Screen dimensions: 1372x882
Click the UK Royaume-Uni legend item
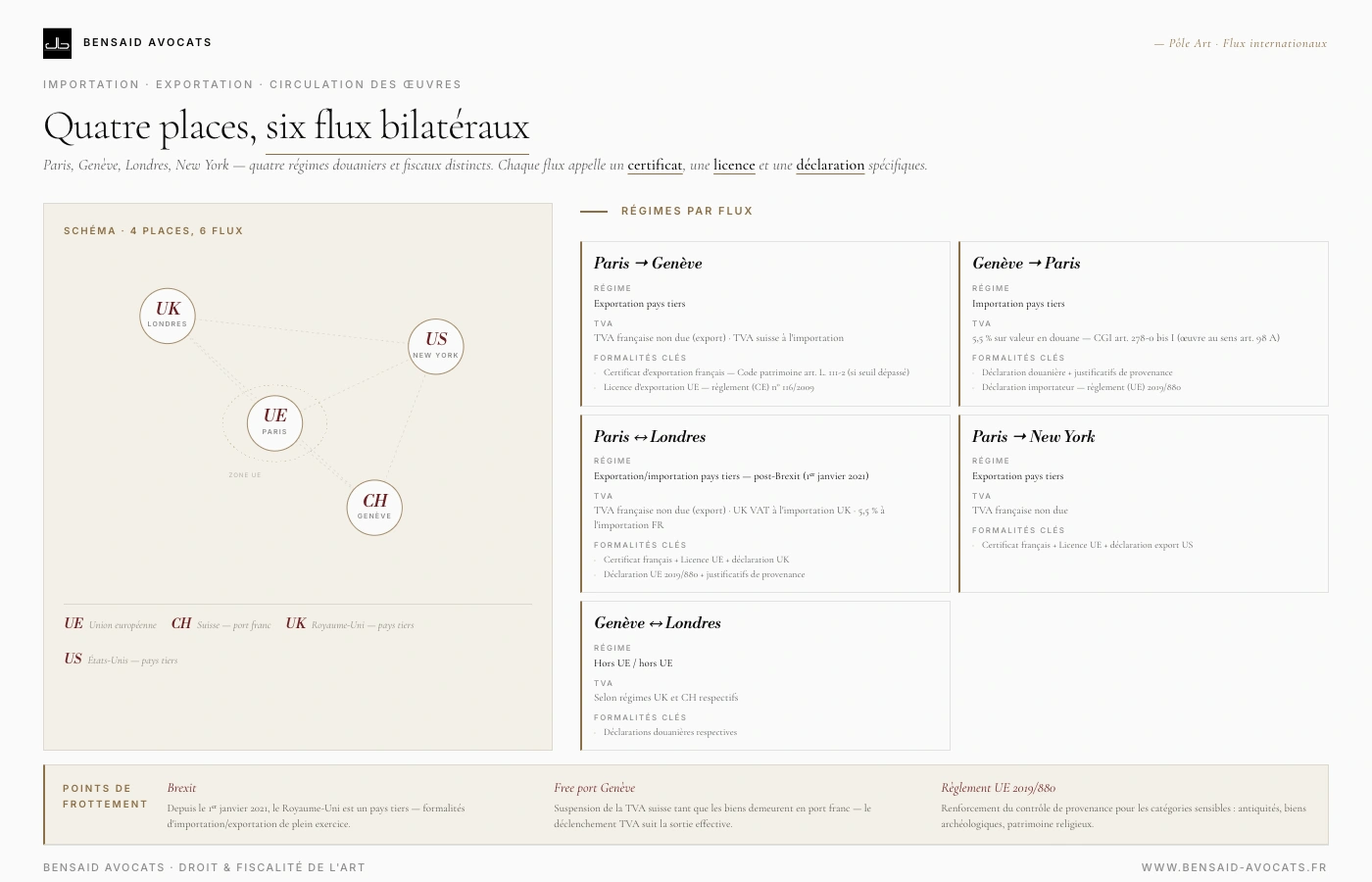pyautogui.click(x=350, y=624)
